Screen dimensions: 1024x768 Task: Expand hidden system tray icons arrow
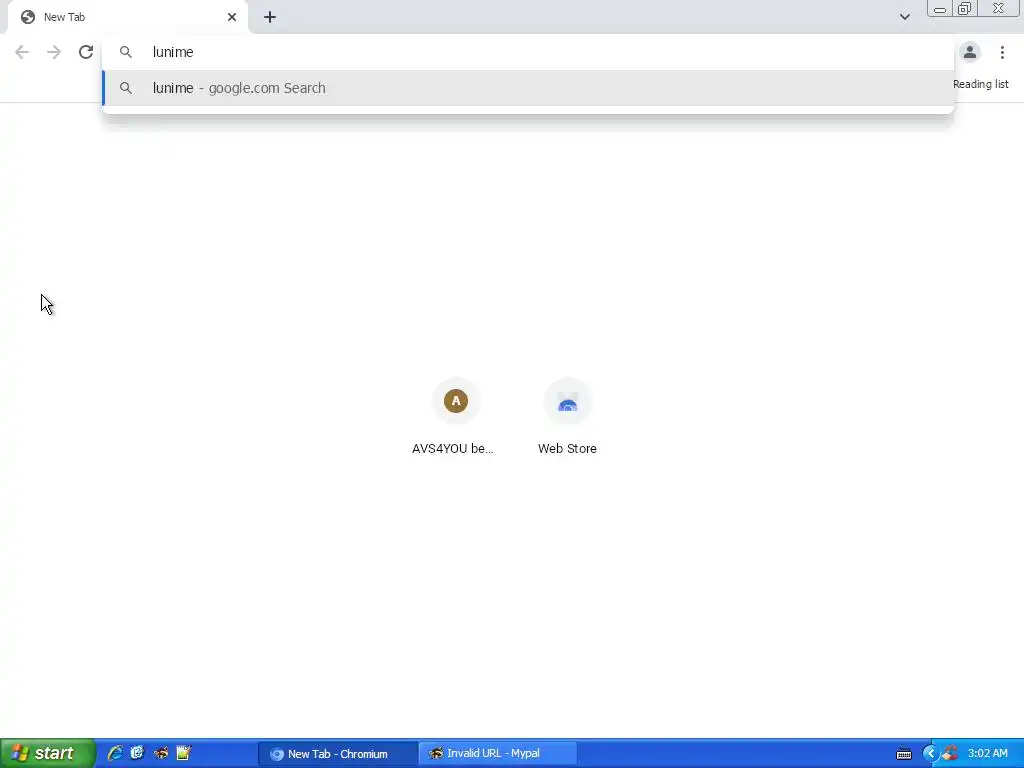point(930,754)
